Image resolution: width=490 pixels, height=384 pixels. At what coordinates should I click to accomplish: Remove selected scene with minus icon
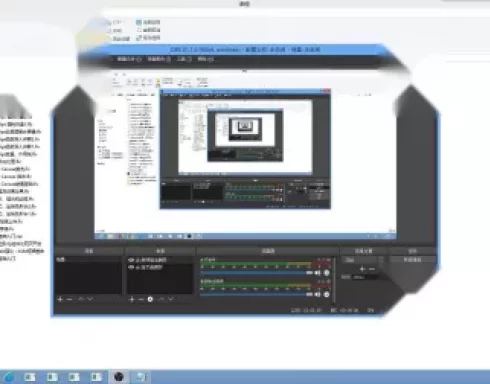(x=70, y=299)
